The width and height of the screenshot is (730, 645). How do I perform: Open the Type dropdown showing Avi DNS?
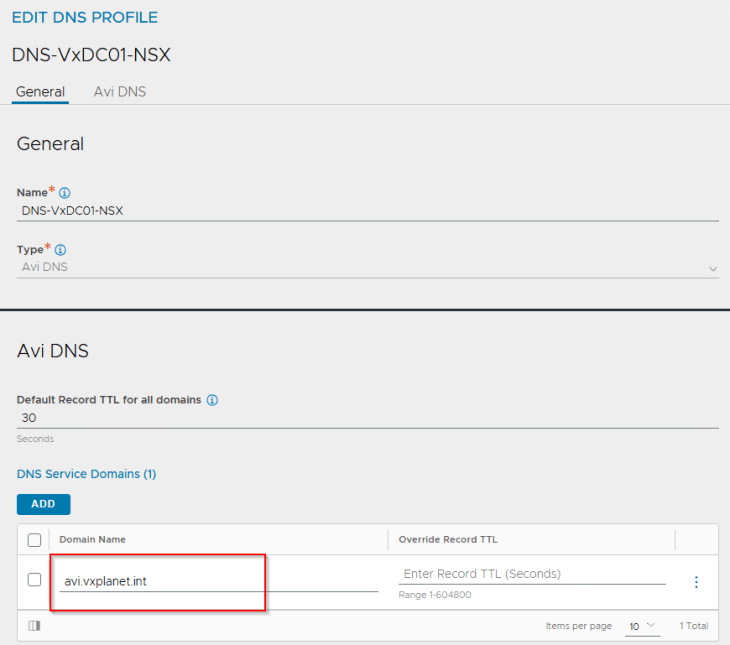click(368, 268)
